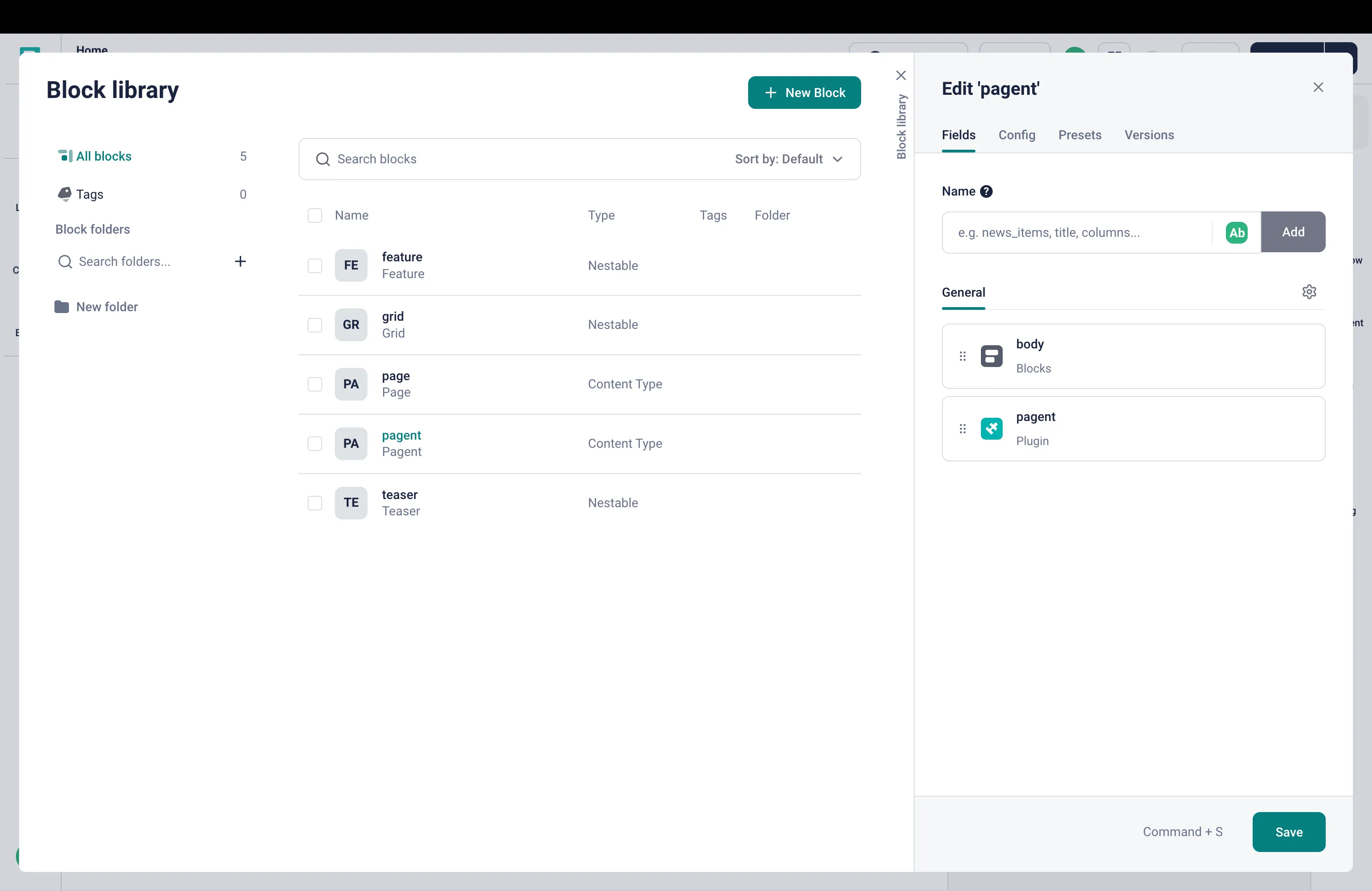Viewport: 1372px width, 891px height.
Task: Check the teaser block checkbox
Action: (x=315, y=503)
